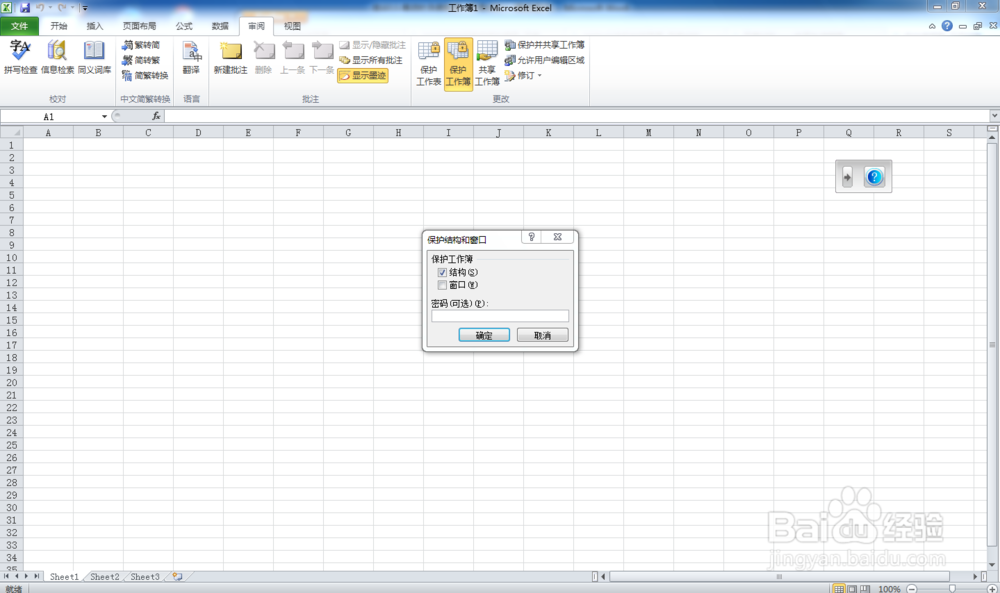Go to next comment (下一条)

[x=321, y=57]
